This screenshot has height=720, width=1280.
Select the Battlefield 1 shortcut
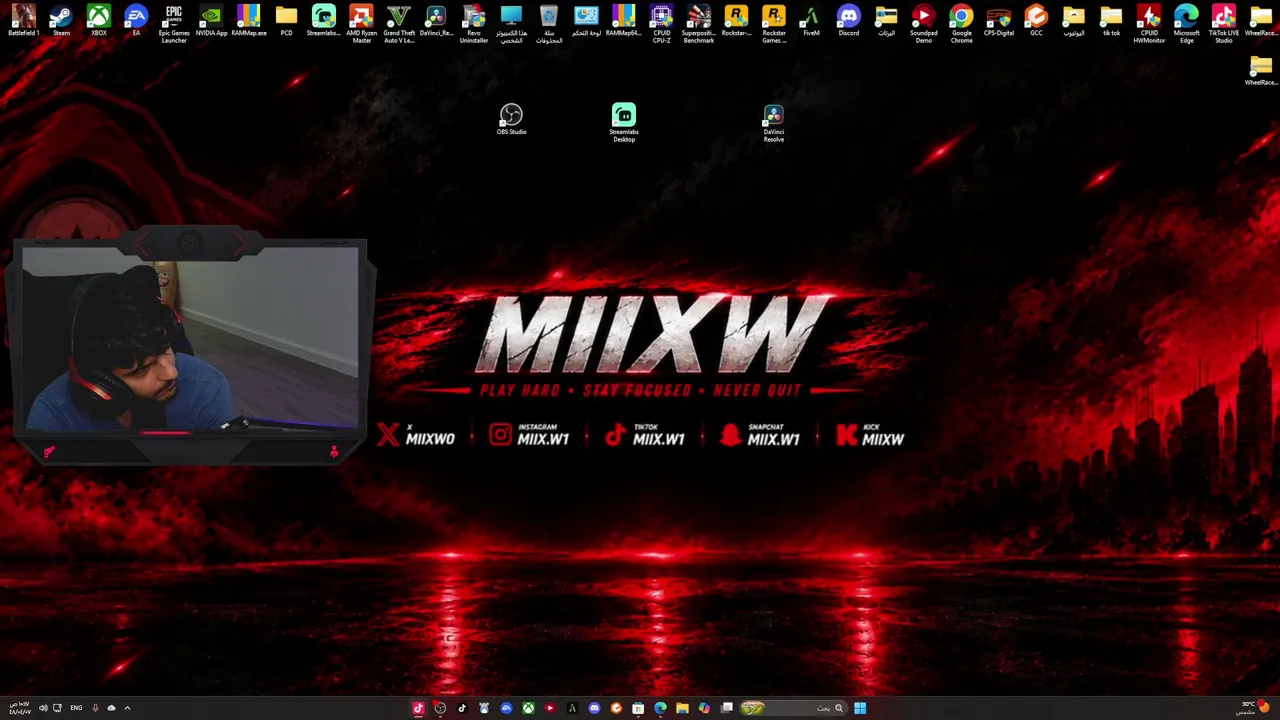(x=24, y=21)
